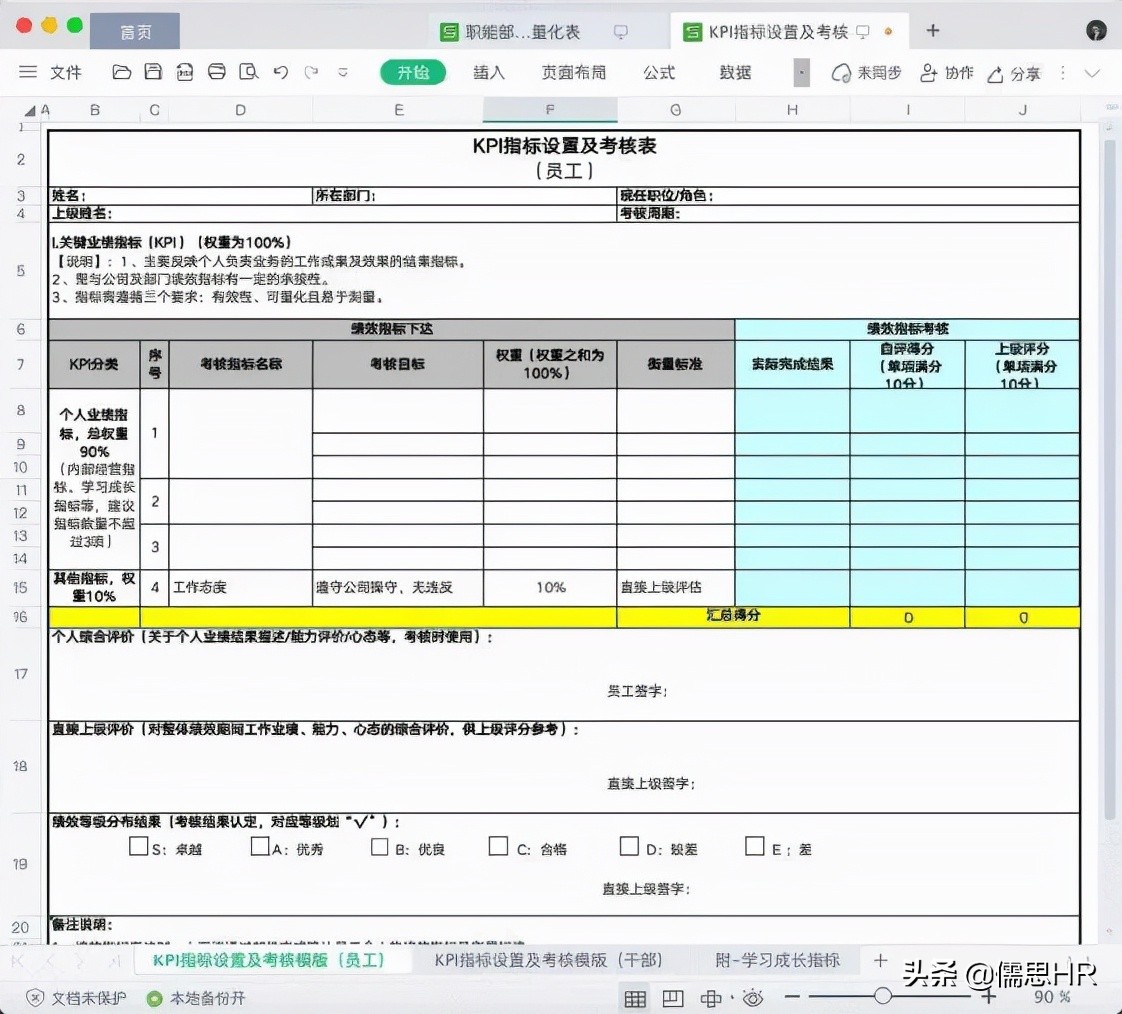Open the 协作 collaboration icon
1122x1014 pixels.
pyautogui.click(x=946, y=72)
